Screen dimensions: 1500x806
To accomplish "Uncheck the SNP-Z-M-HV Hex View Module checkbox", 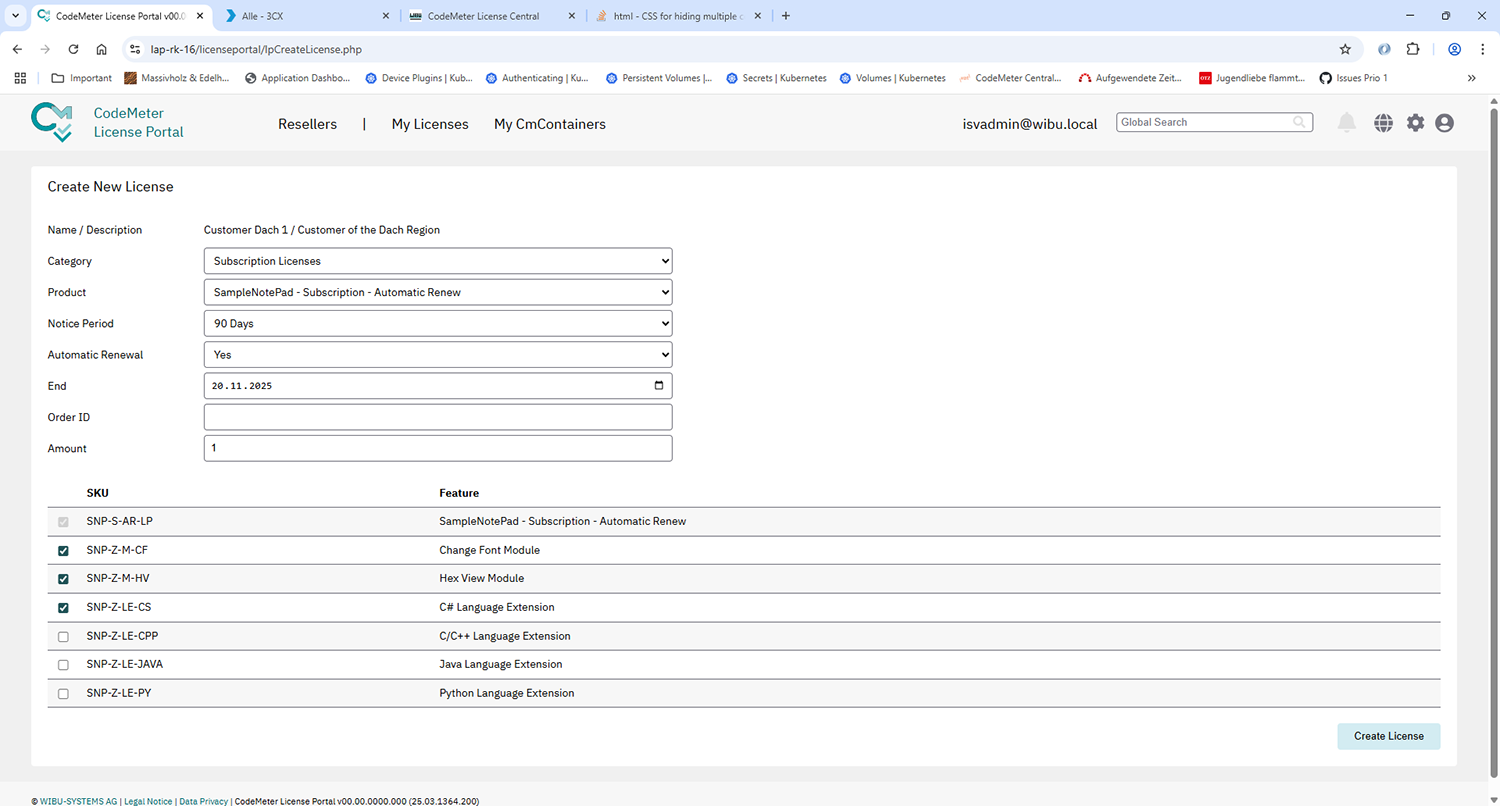I will click(x=64, y=579).
